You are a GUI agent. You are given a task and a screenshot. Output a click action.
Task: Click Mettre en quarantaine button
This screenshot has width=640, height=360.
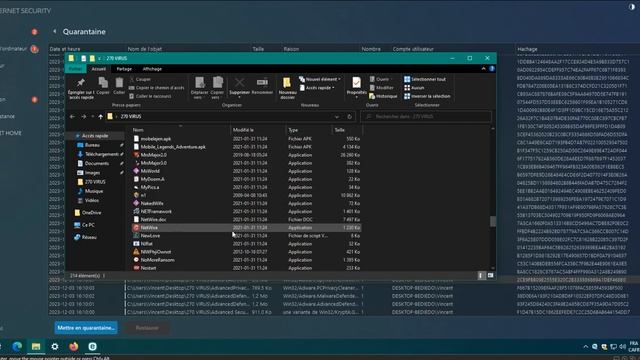pyautogui.click(x=86, y=328)
